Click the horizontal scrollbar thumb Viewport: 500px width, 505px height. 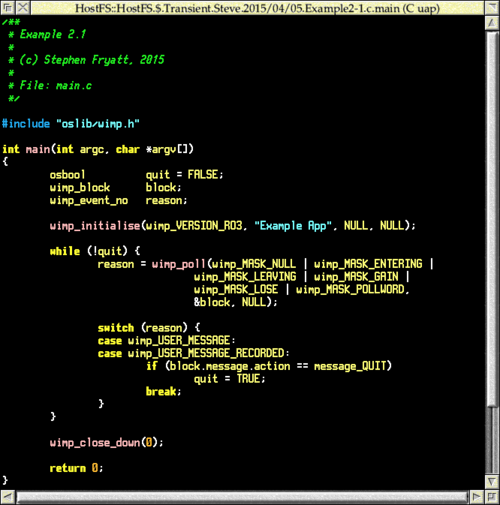point(242,497)
